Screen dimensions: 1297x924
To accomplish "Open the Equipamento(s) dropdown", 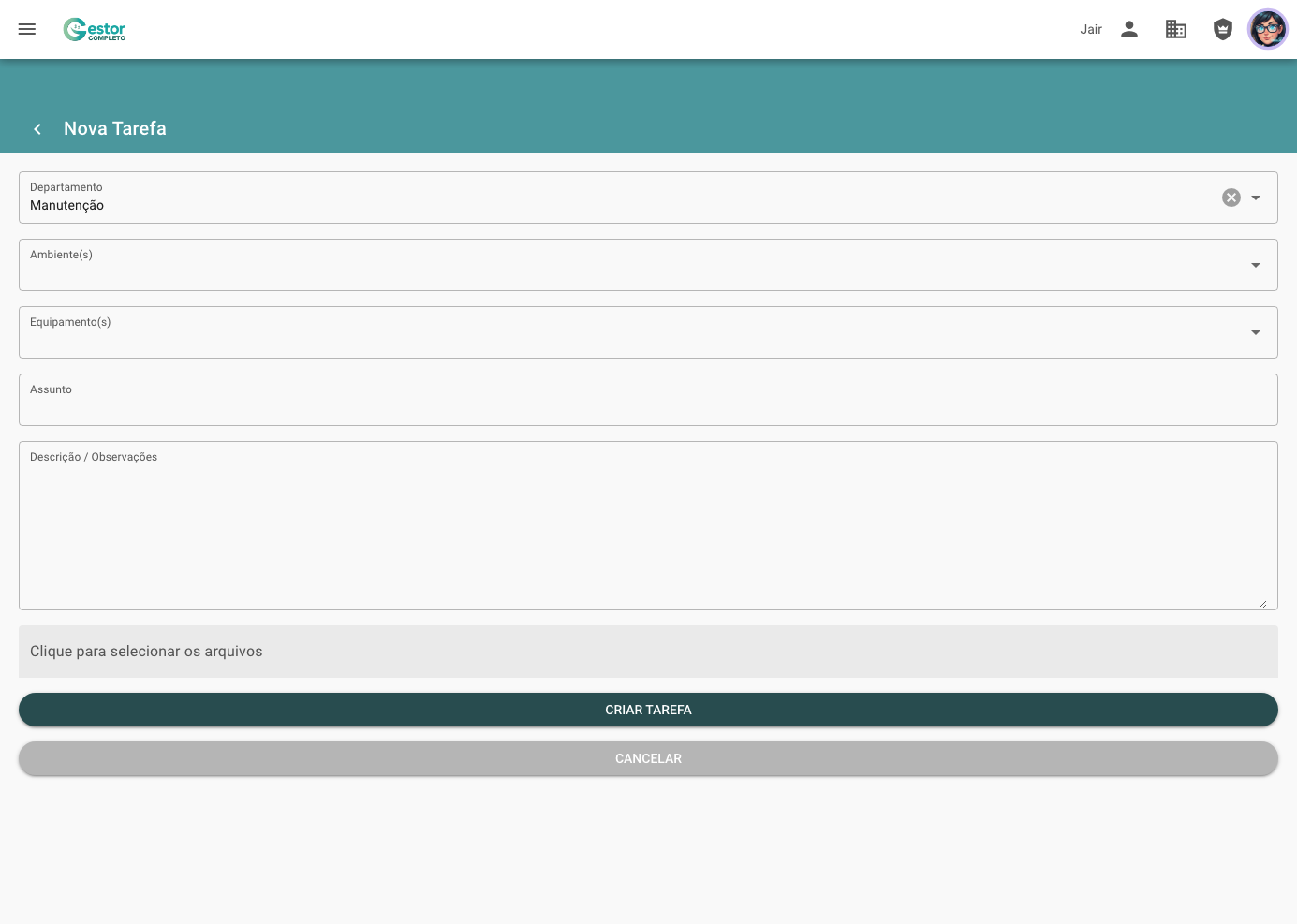I will tap(1255, 332).
